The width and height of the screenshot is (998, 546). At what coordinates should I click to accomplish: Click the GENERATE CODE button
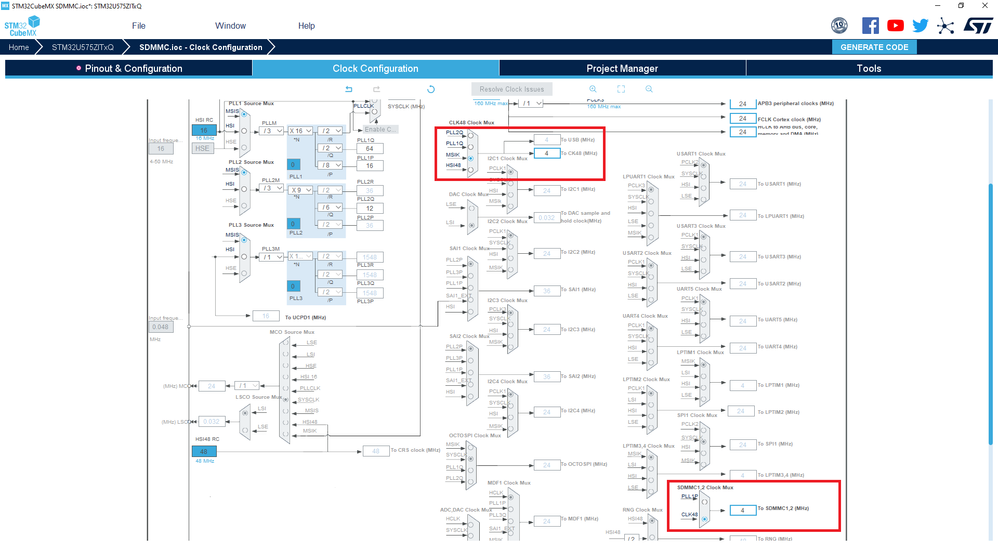point(874,47)
